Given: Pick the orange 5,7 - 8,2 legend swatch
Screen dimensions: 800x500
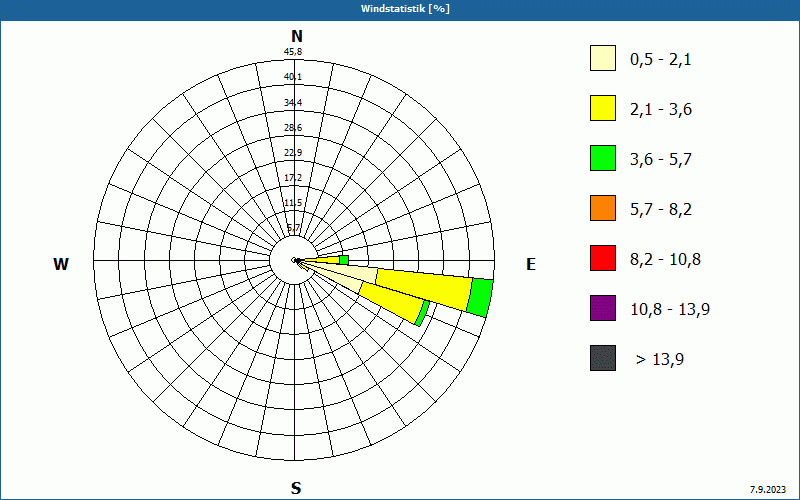Looking at the screenshot, I should tap(603, 208).
